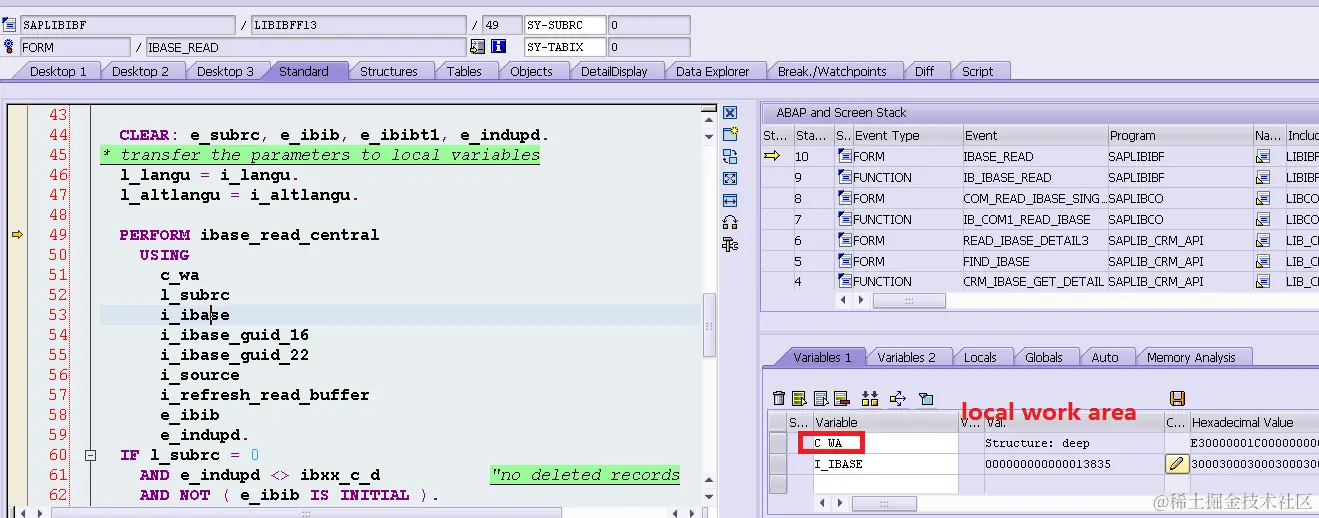Click the blue information icon
The image size is (1319, 518).
pos(498,46)
